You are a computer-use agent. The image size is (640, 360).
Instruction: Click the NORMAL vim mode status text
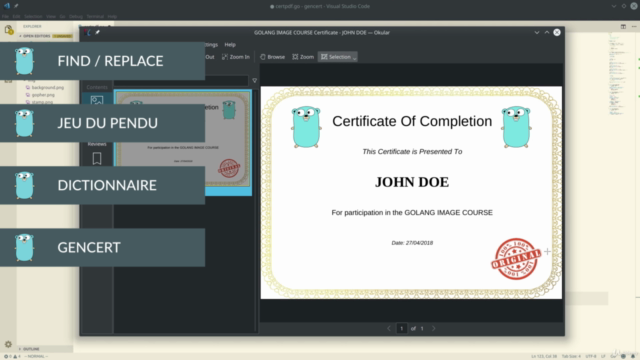point(36,356)
